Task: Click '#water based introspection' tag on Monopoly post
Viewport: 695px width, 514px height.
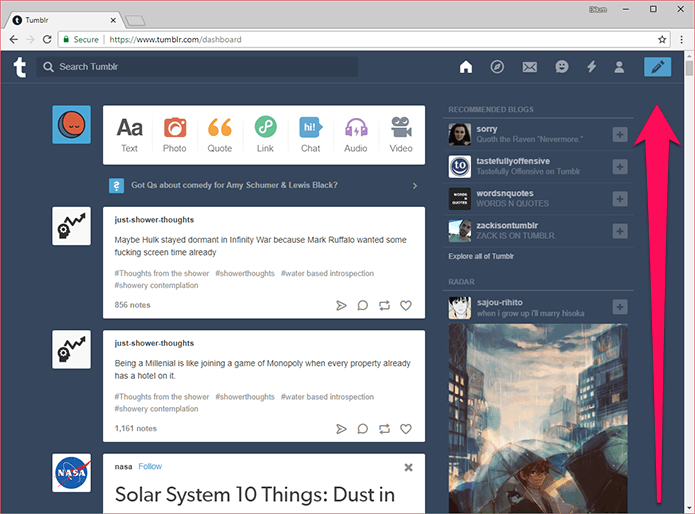Action: [x=327, y=397]
